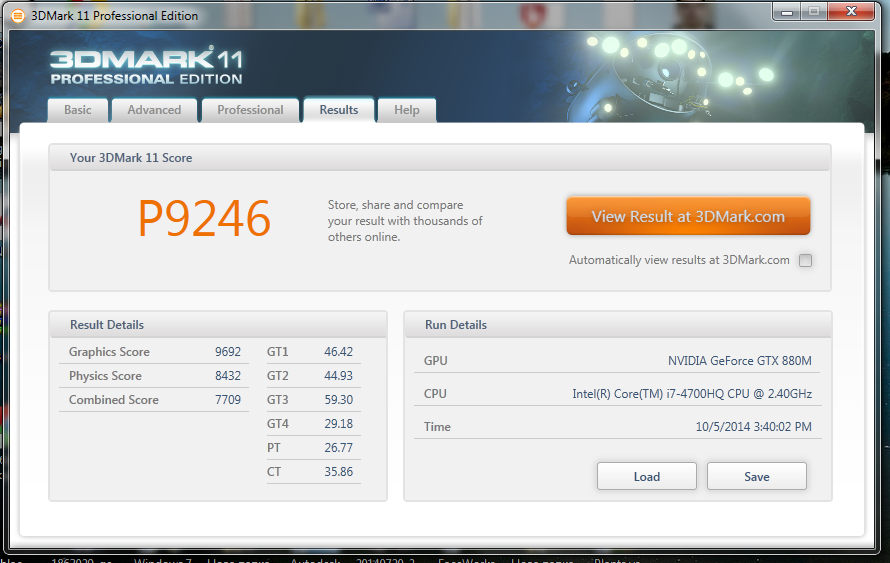Select the Combined Score value 7709

coord(228,400)
